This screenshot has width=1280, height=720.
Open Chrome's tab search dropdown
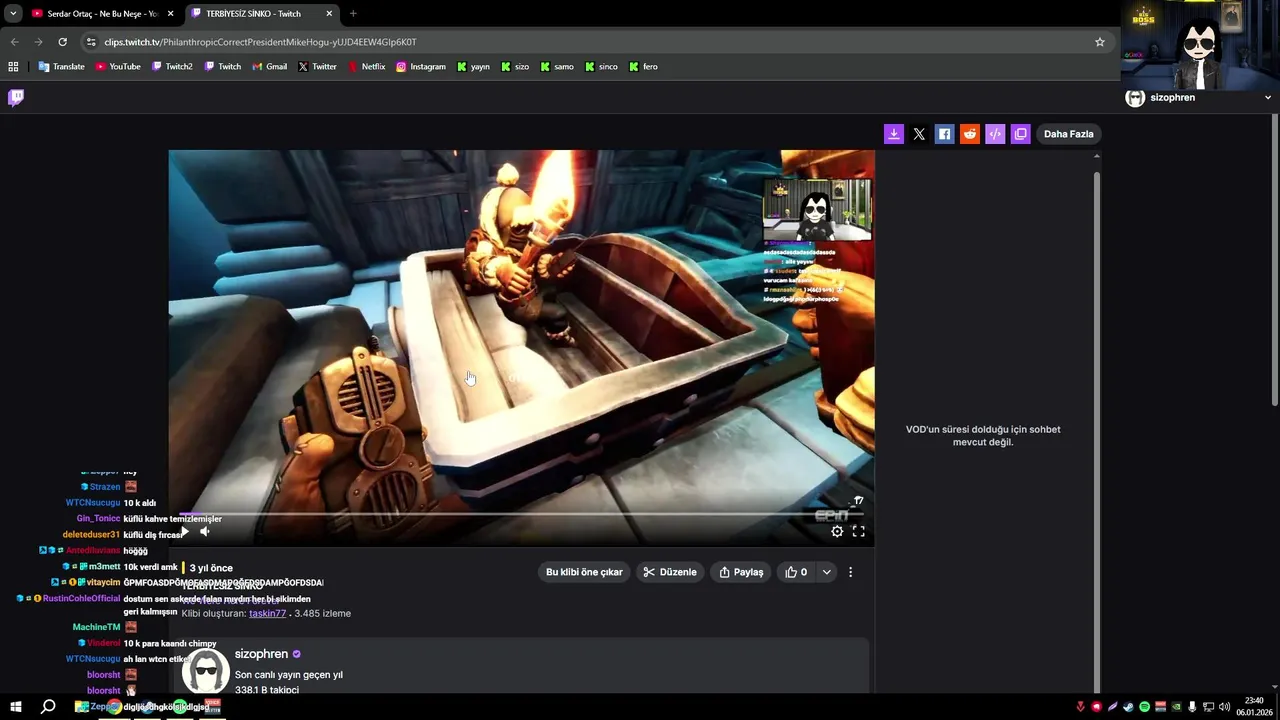pos(13,14)
